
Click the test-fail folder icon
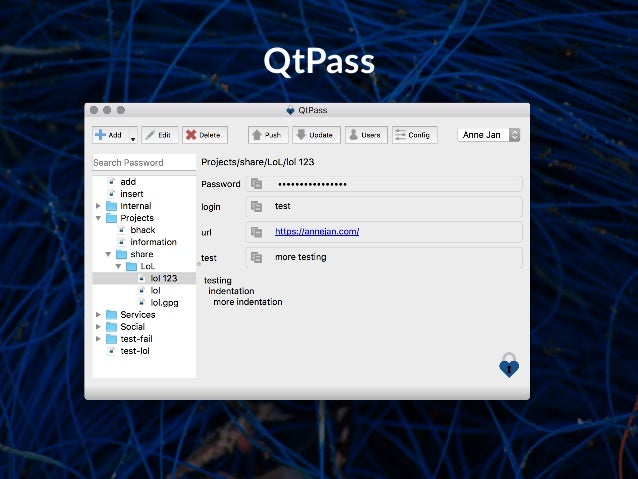pyautogui.click(x=111, y=339)
